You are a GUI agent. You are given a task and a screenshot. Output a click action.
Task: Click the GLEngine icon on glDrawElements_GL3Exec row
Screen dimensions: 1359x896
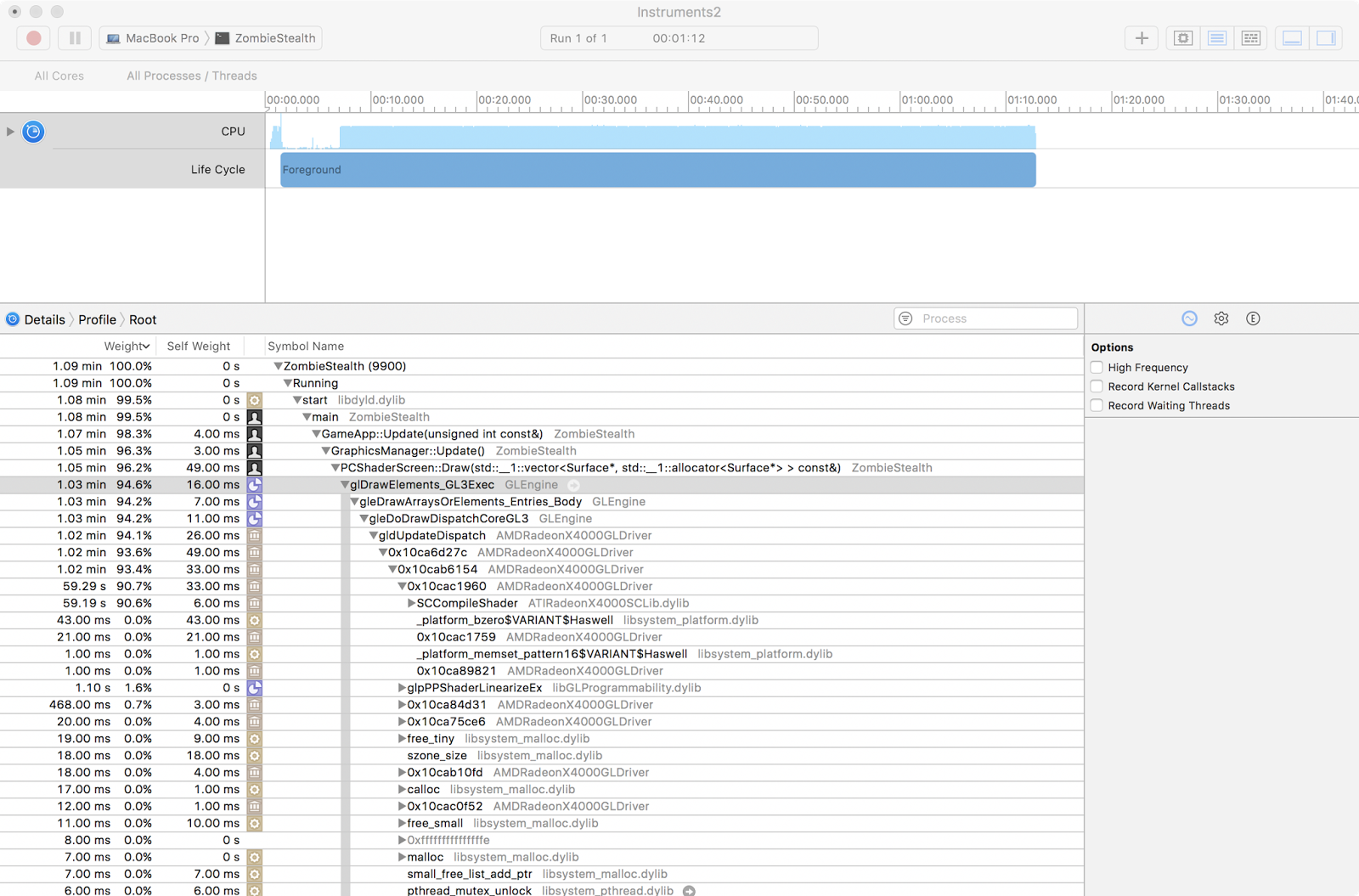254,485
